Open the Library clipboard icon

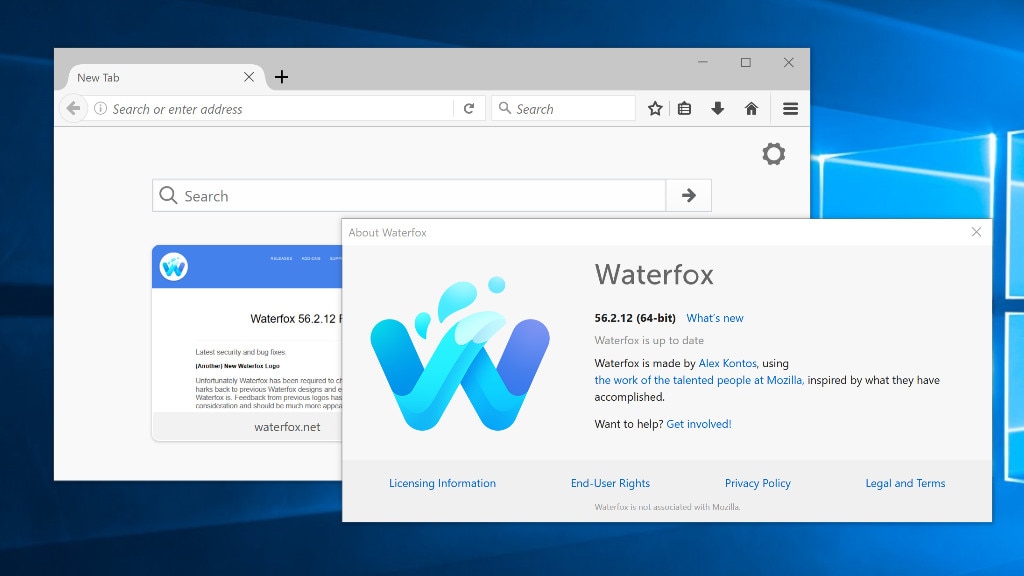[684, 108]
